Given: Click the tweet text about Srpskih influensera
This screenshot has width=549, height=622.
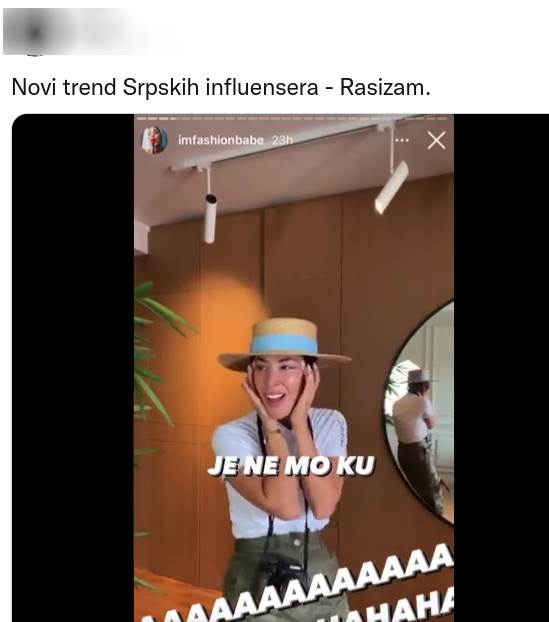Looking at the screenshot, I should (221, 87).
